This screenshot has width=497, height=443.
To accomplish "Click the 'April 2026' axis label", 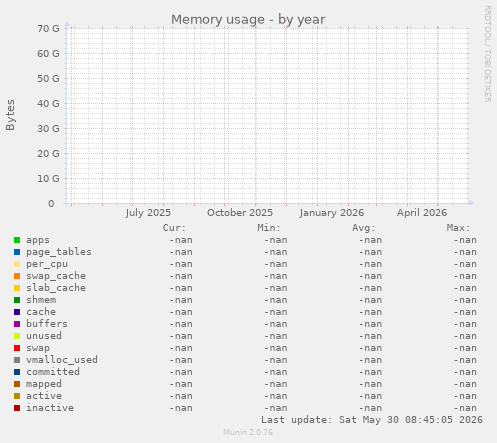I will (x=422, y=213).
